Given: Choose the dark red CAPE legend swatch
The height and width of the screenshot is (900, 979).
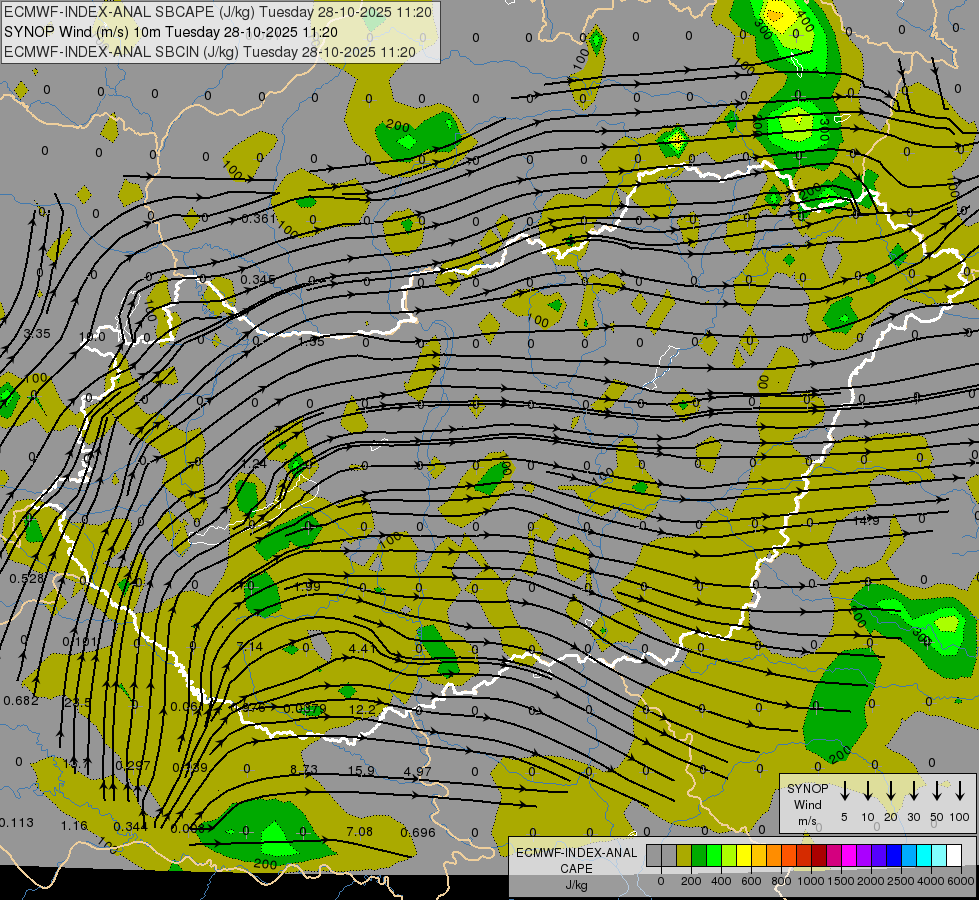Looking at the screenshot, I should point(819,856).
